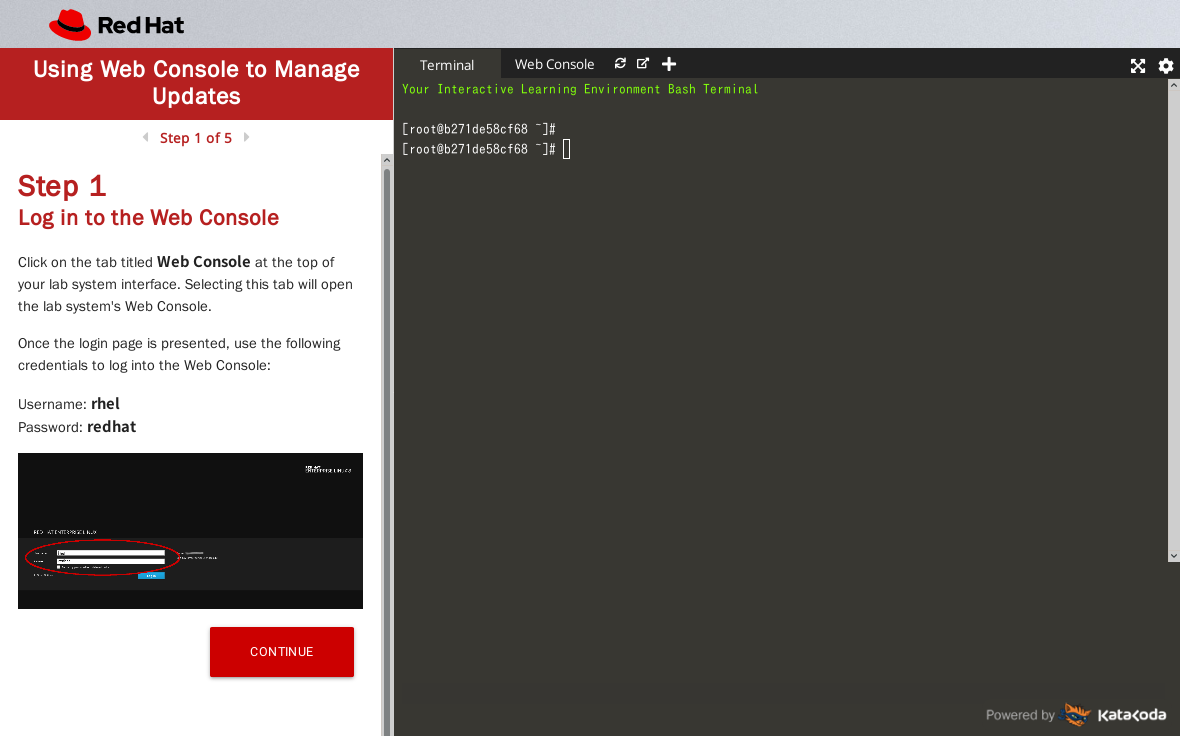Click the "Log in to the Web Console" heading
The image size is (1180, 736).
point(148,217)
